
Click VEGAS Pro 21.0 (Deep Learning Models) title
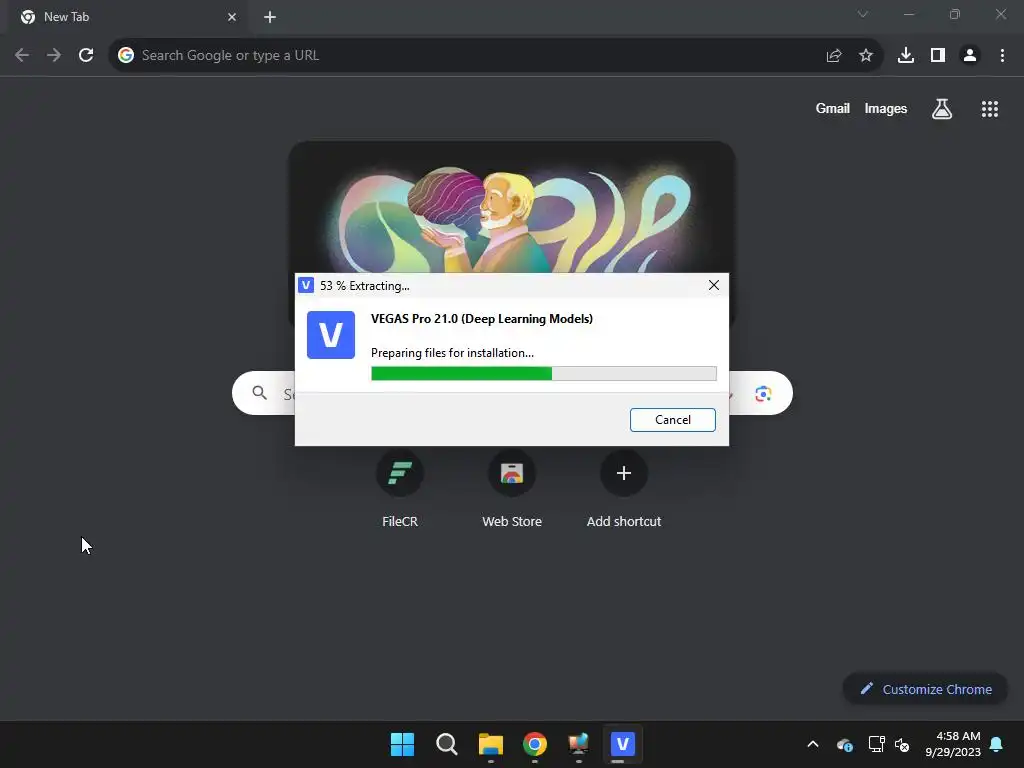482,319
